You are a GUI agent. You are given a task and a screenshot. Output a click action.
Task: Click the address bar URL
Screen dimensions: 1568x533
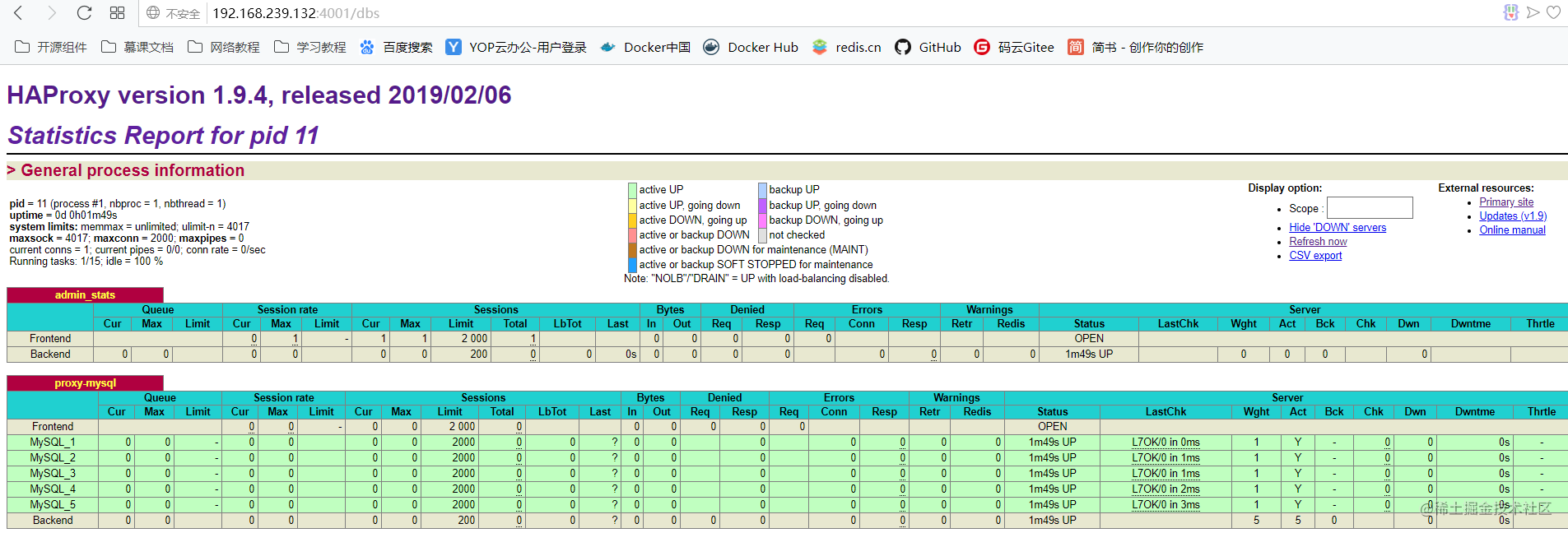click(296, 13)
